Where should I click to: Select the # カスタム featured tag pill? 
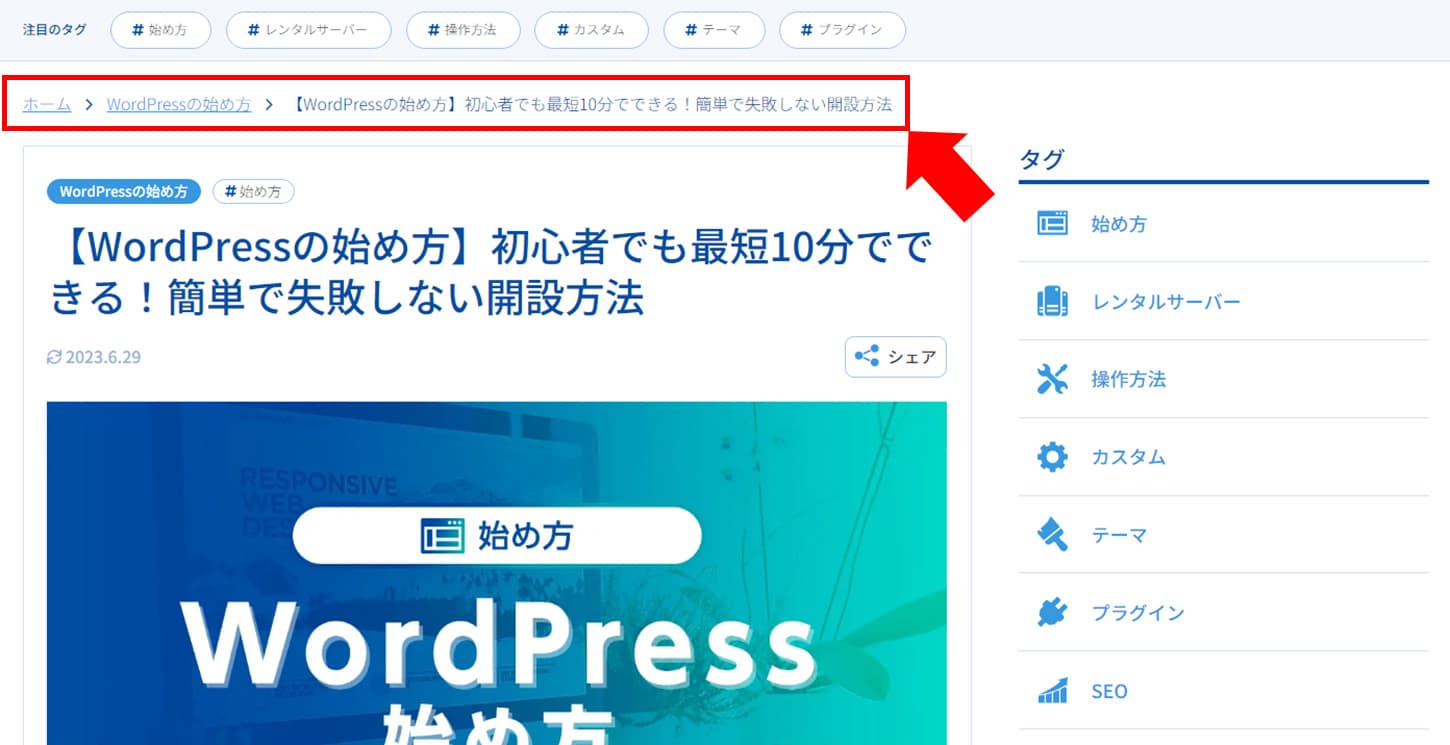tap(592, 30)
